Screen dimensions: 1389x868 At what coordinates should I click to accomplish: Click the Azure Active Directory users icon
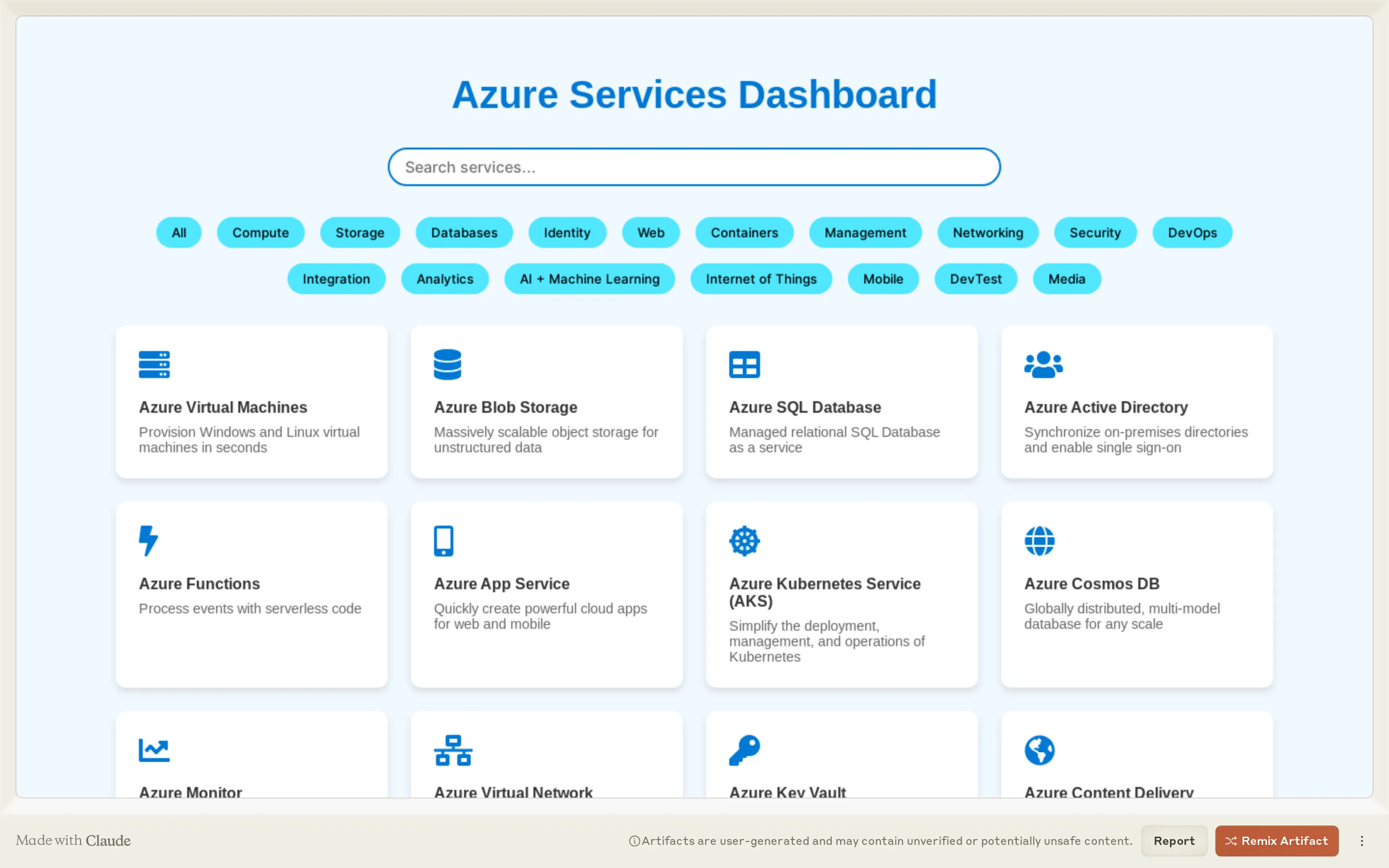[1043, 364]
